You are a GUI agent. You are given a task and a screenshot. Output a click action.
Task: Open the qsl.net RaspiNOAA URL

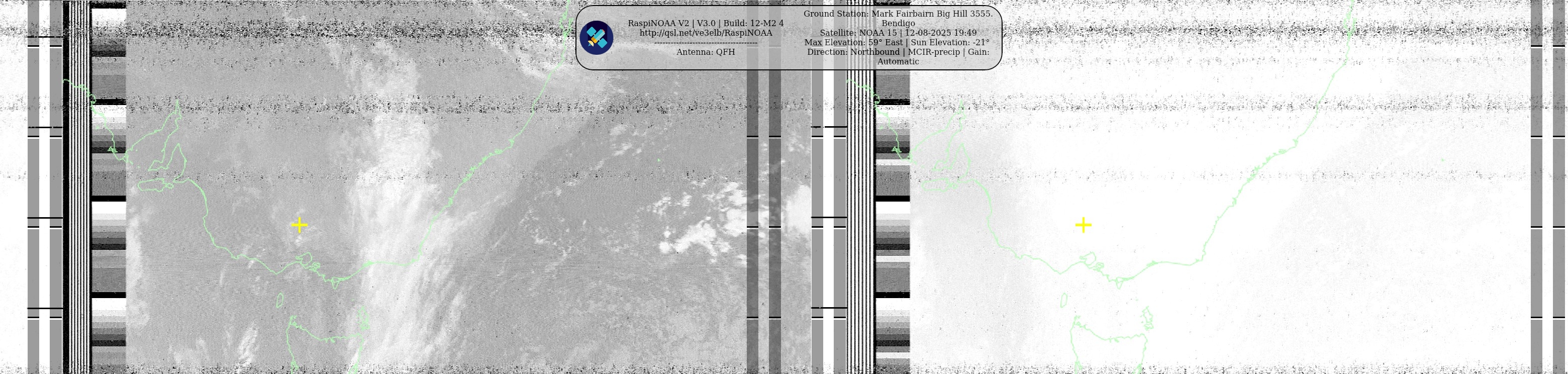click(706, 33)
